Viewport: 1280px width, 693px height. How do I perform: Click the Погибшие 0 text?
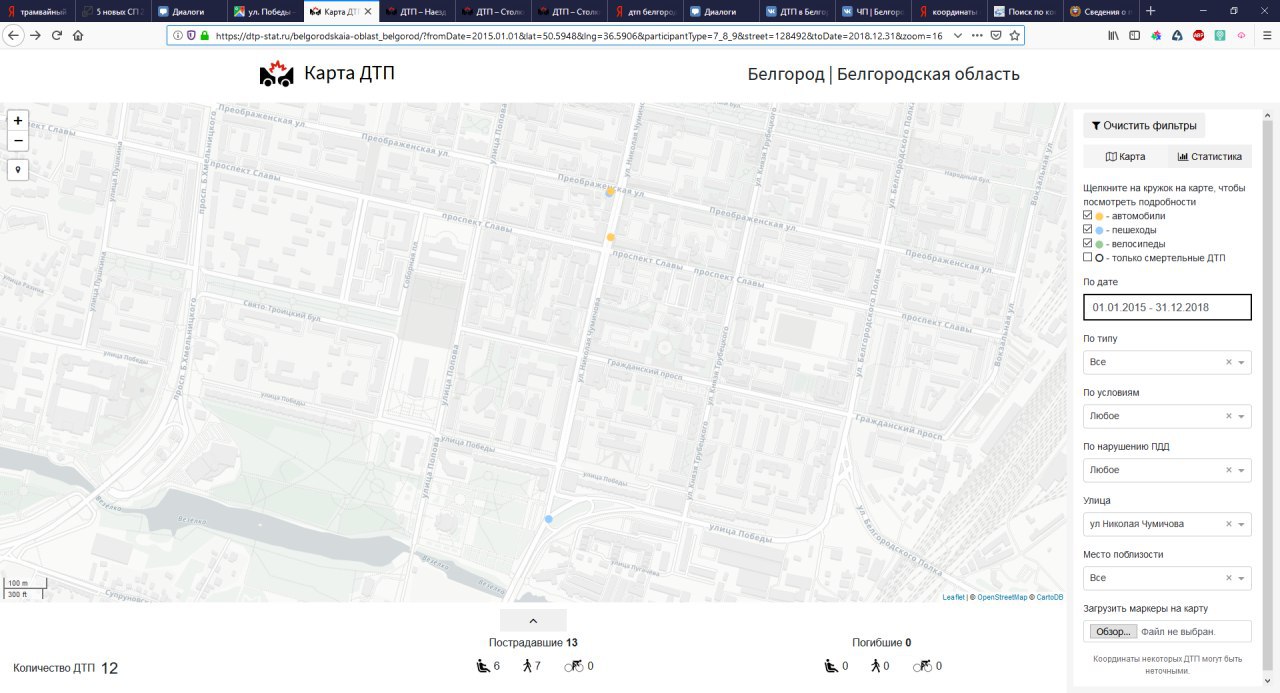point(881,643)
